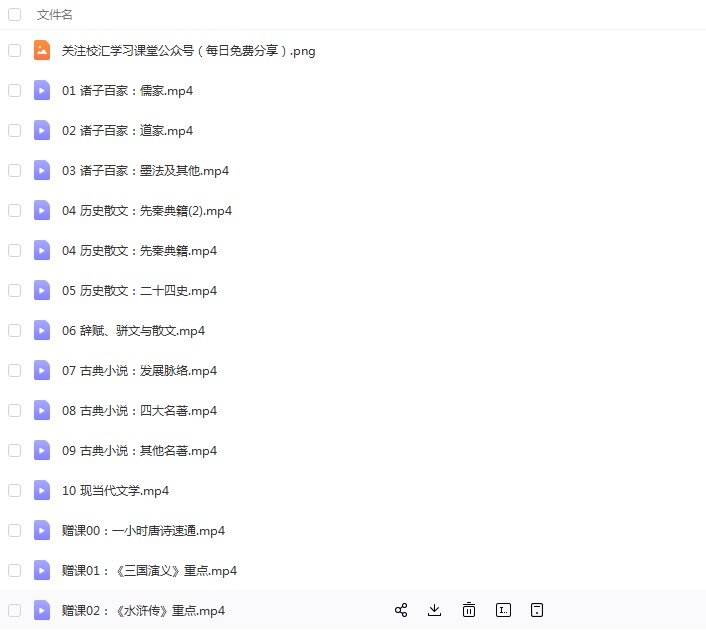The image size is (706, 637).
Task: Open 02 诸子百家：道家.mp4 file name
Action: [x=127, y=131]
